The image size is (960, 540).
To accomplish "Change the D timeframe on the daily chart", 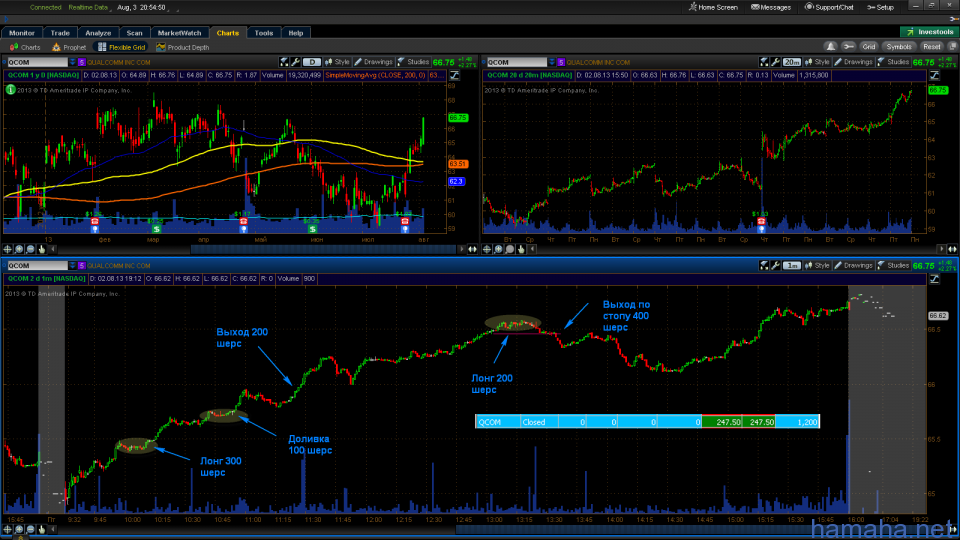I will [312, 62].
